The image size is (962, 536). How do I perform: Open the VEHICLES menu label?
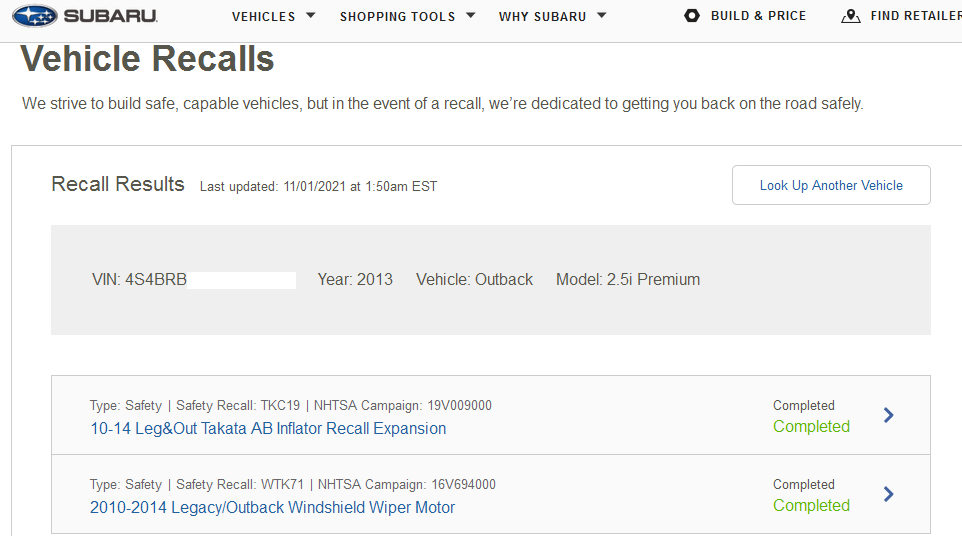[x=263, y=17]
